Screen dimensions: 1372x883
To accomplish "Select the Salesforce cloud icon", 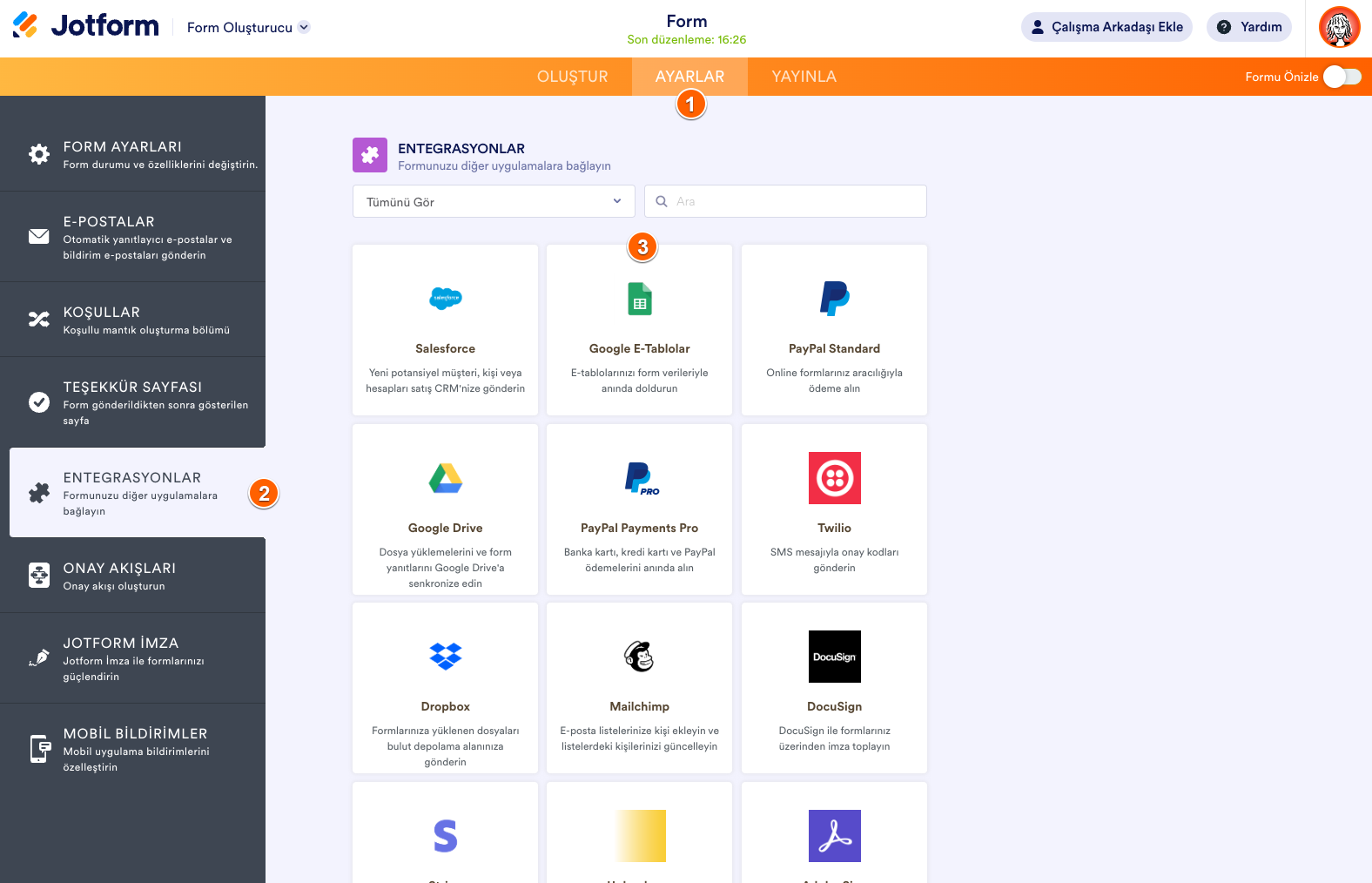I will tap(446, 299).
